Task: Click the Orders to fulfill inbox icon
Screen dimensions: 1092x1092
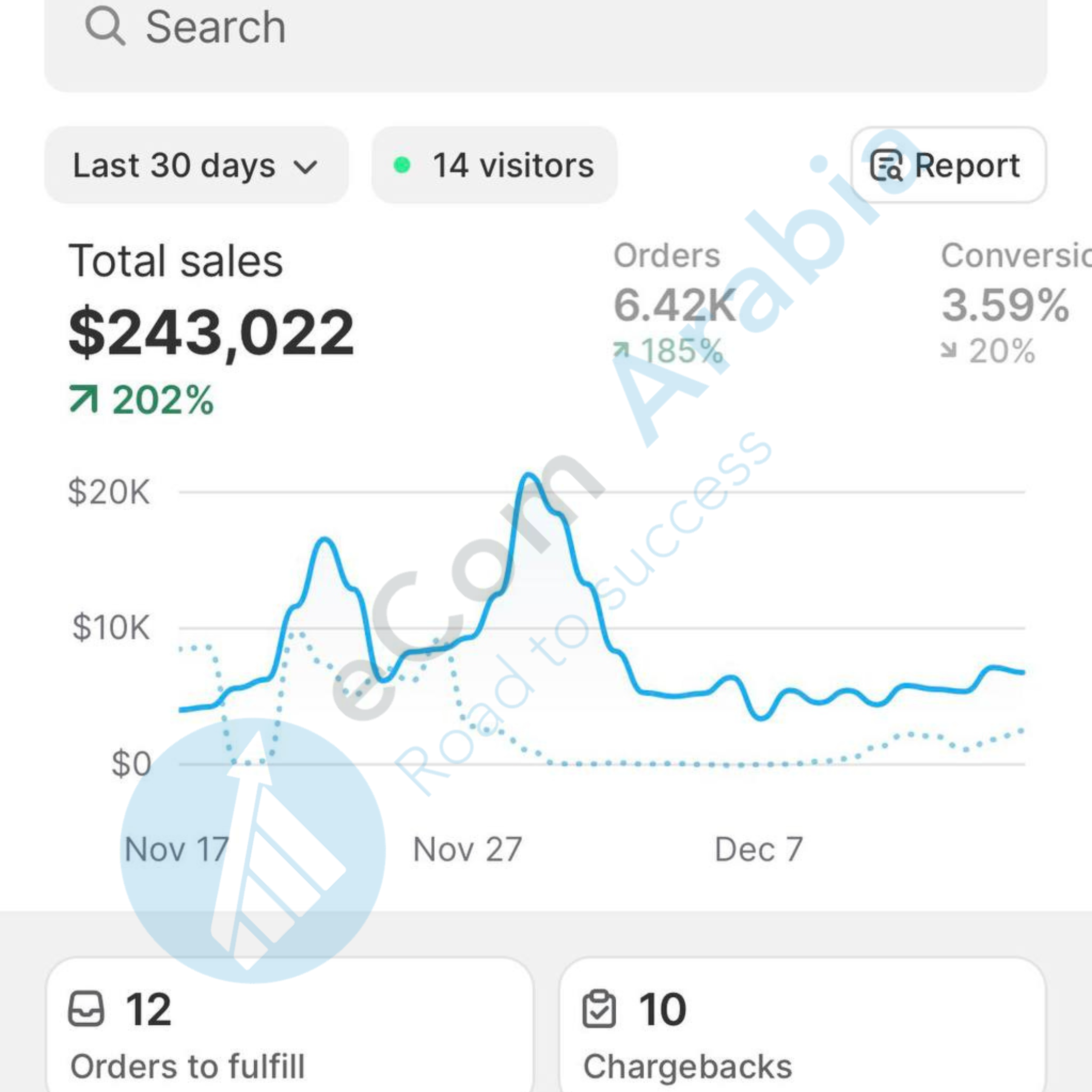Action: tap(86, 1009)
